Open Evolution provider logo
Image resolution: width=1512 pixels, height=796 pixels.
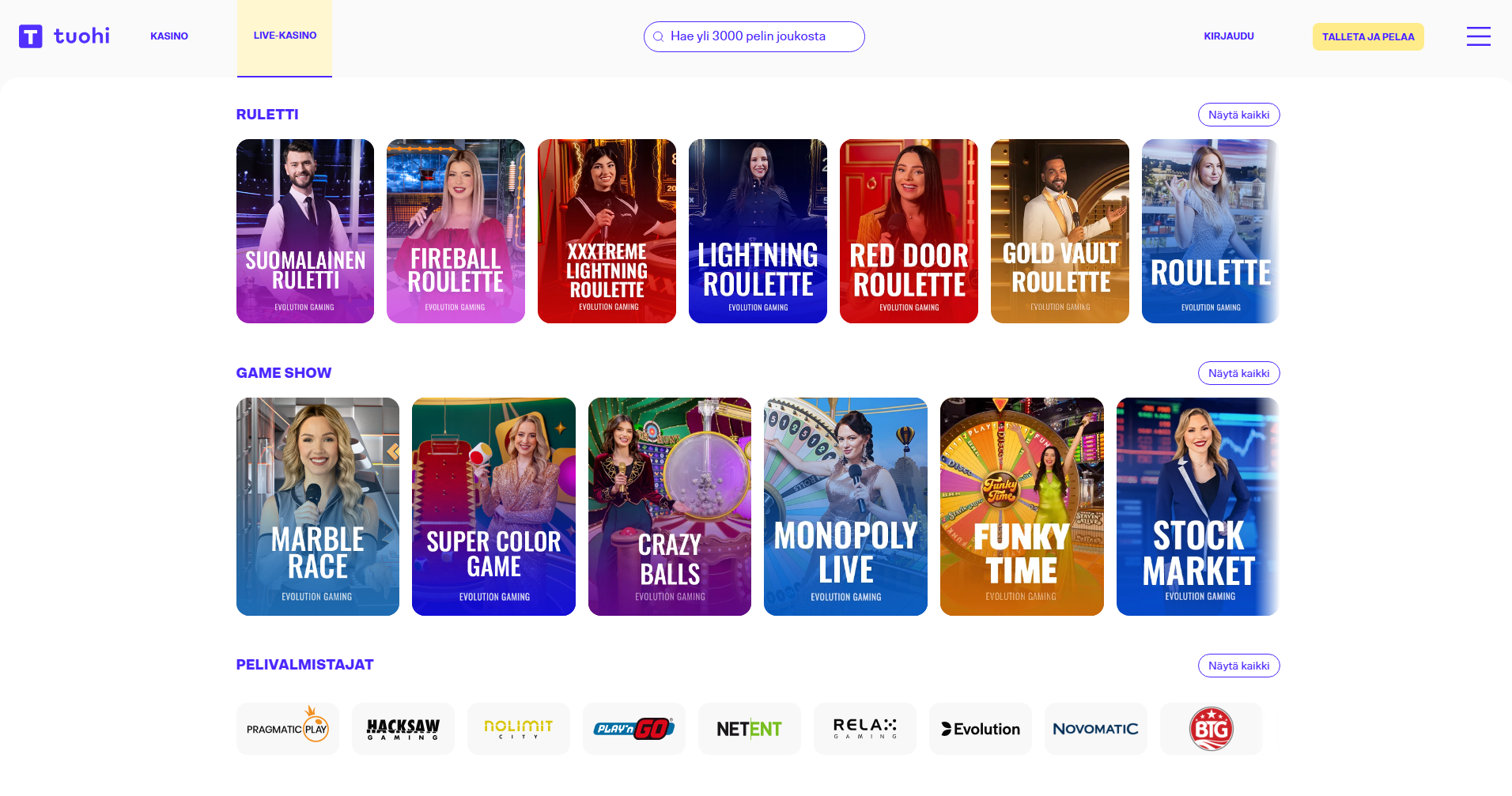click(x=981, y=729)
